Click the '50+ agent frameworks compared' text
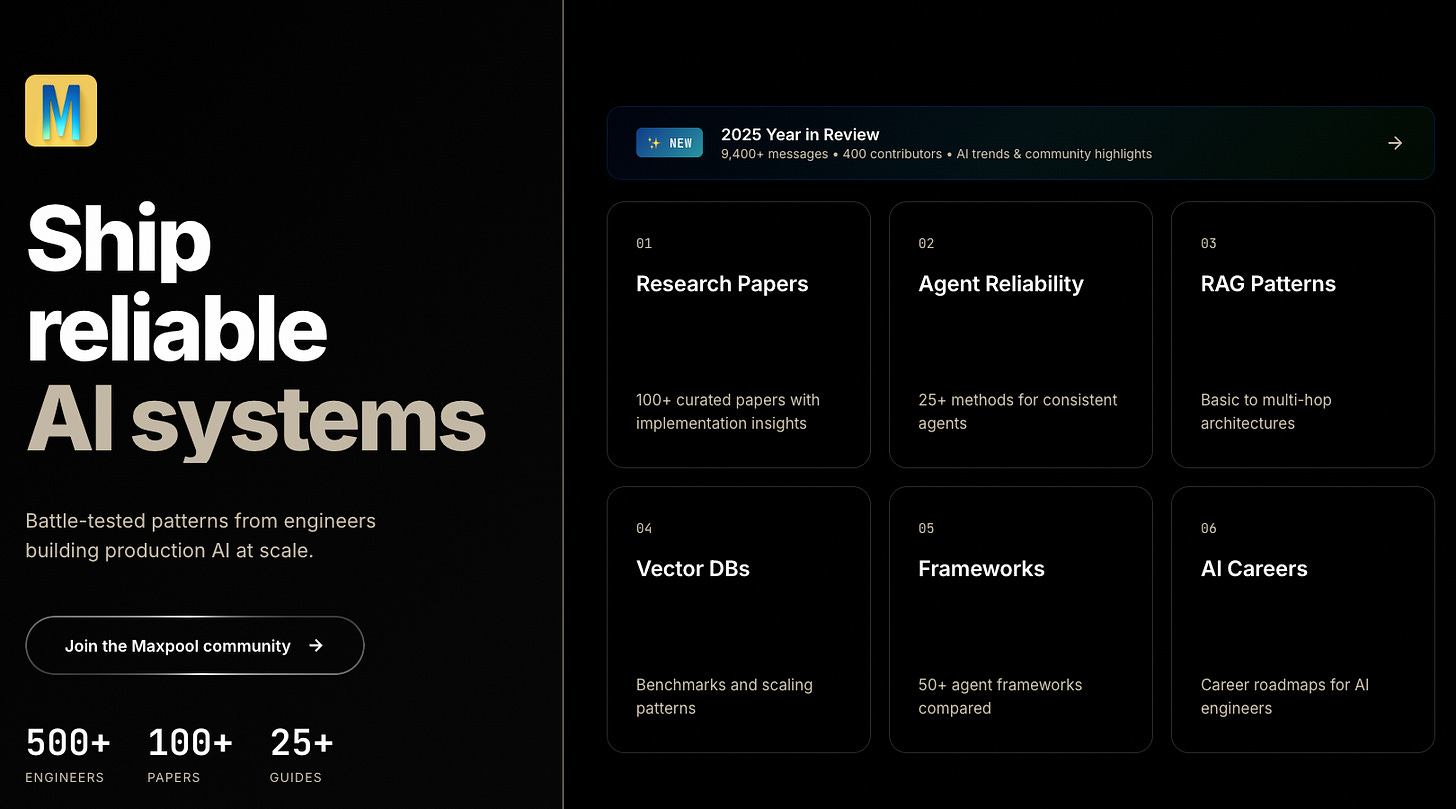The height and width of the screenshot is (809, 1456). coord(1000,697)
